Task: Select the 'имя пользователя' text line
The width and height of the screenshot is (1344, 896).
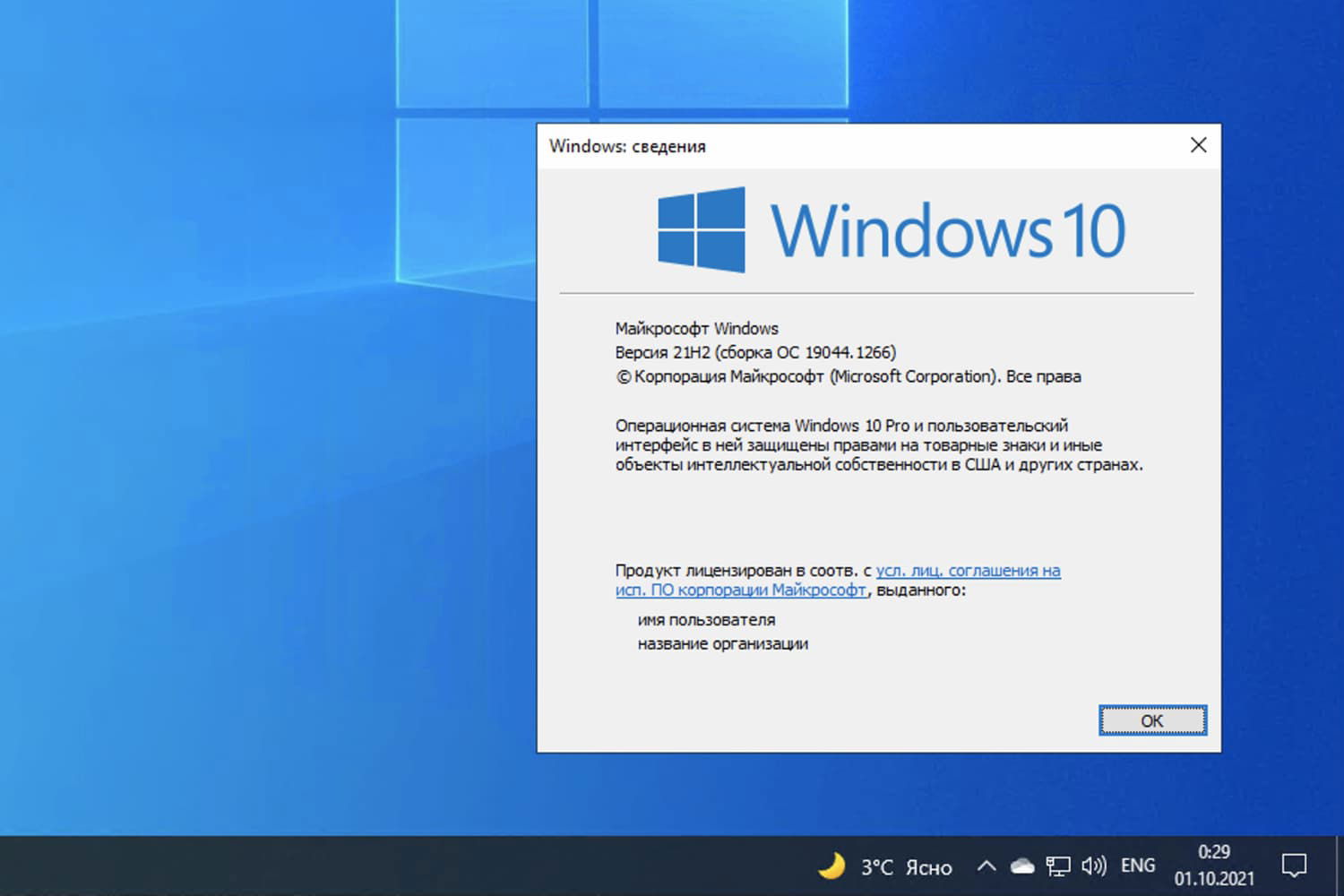Action: [x=706, y=619]
